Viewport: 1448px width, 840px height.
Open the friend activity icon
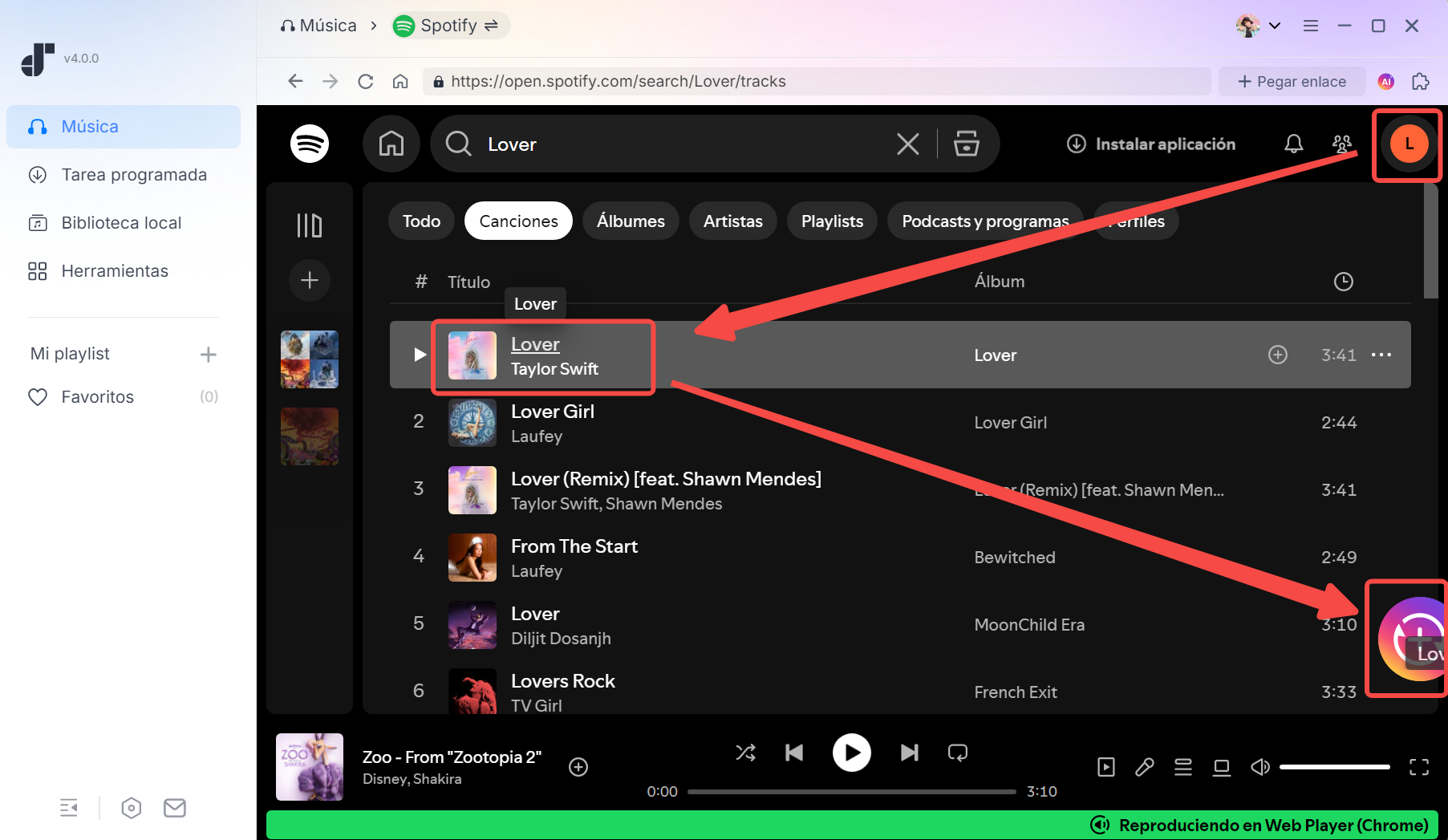pos(1341,144)
